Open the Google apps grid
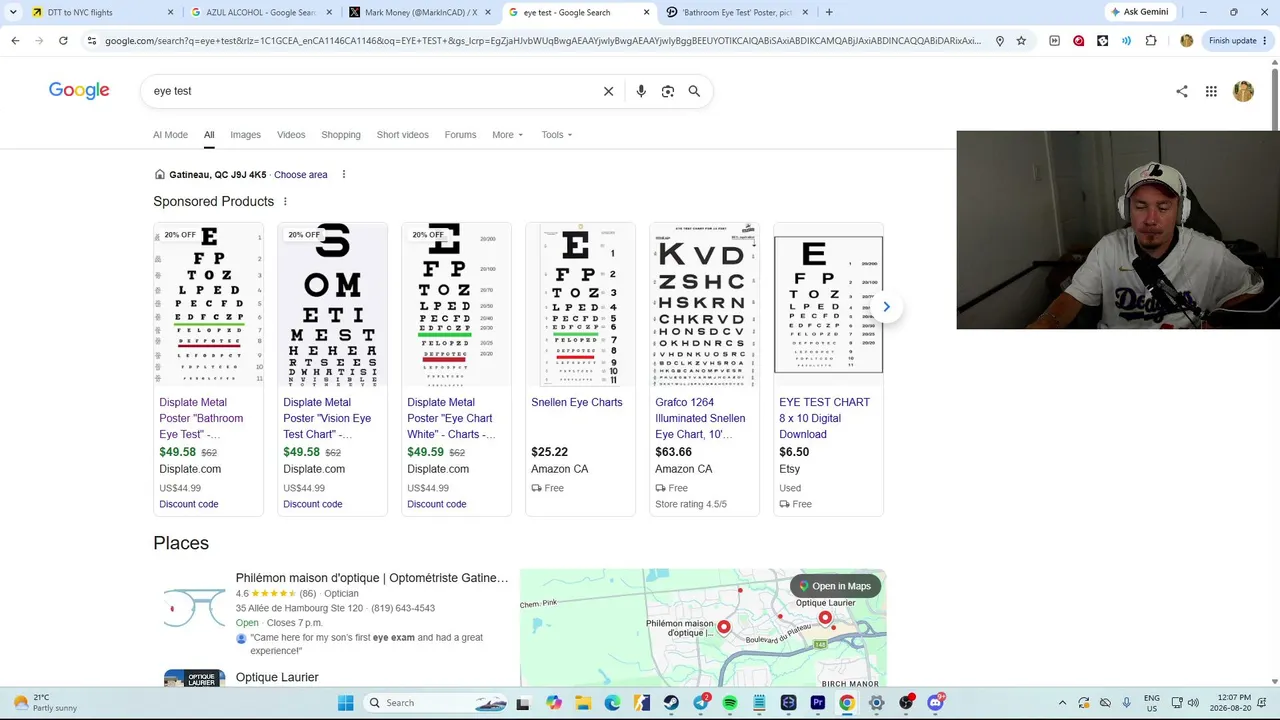 coord(1211,91)
